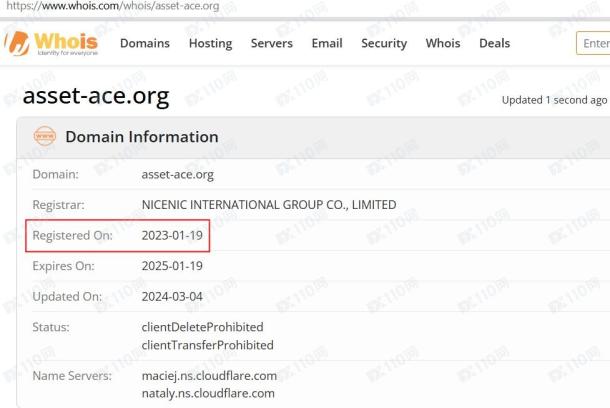Click the 'Domain:' label
Screen dimensions: 610x408
55,174
